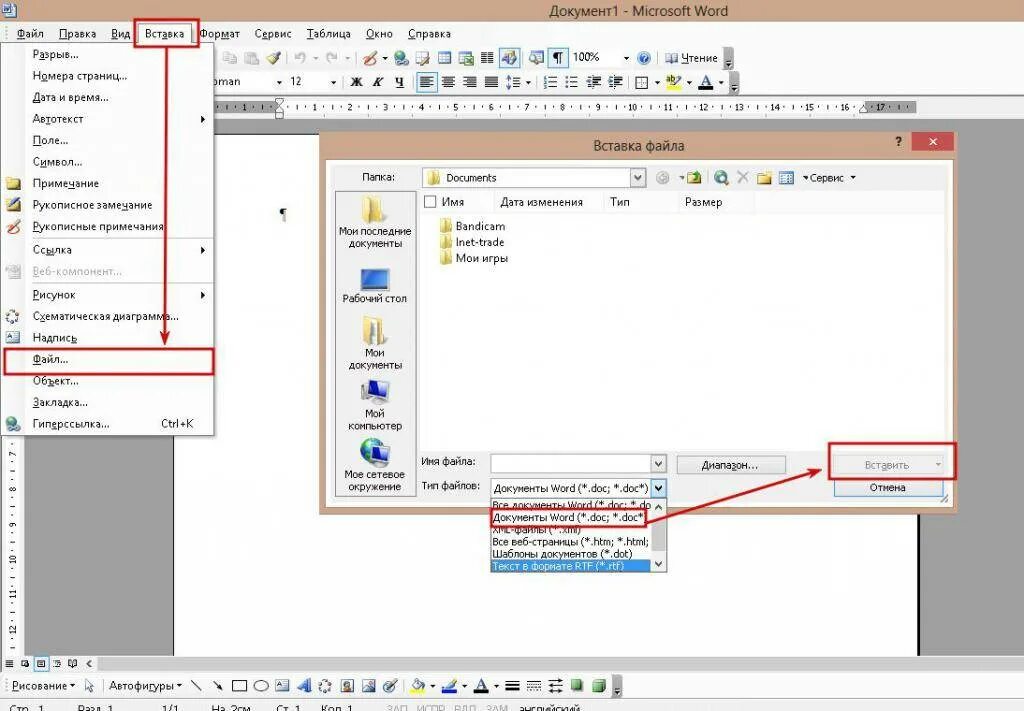Choose Гиперссылка... menu entry
Screen dimensions: 1024x711
(x=109, y=424)
